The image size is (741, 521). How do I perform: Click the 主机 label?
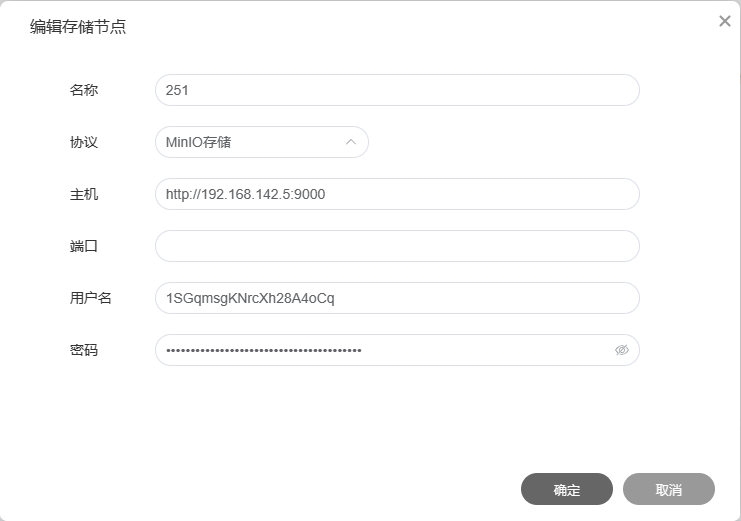(x=84, y=194)
